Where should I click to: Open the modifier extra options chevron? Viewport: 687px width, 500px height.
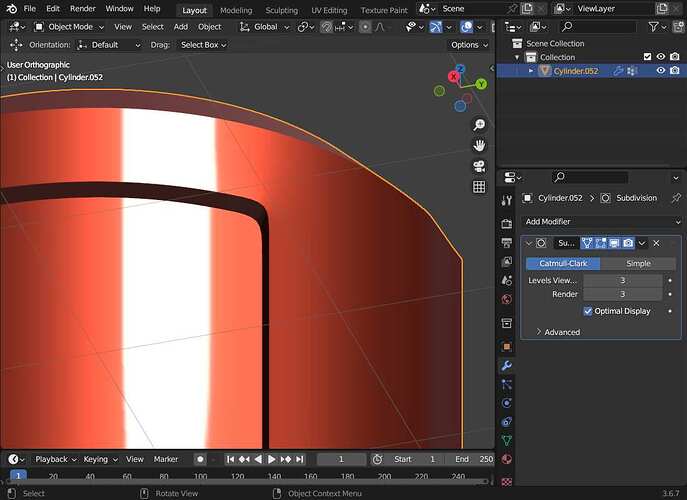pyautogui.click(x=642, y=243)
